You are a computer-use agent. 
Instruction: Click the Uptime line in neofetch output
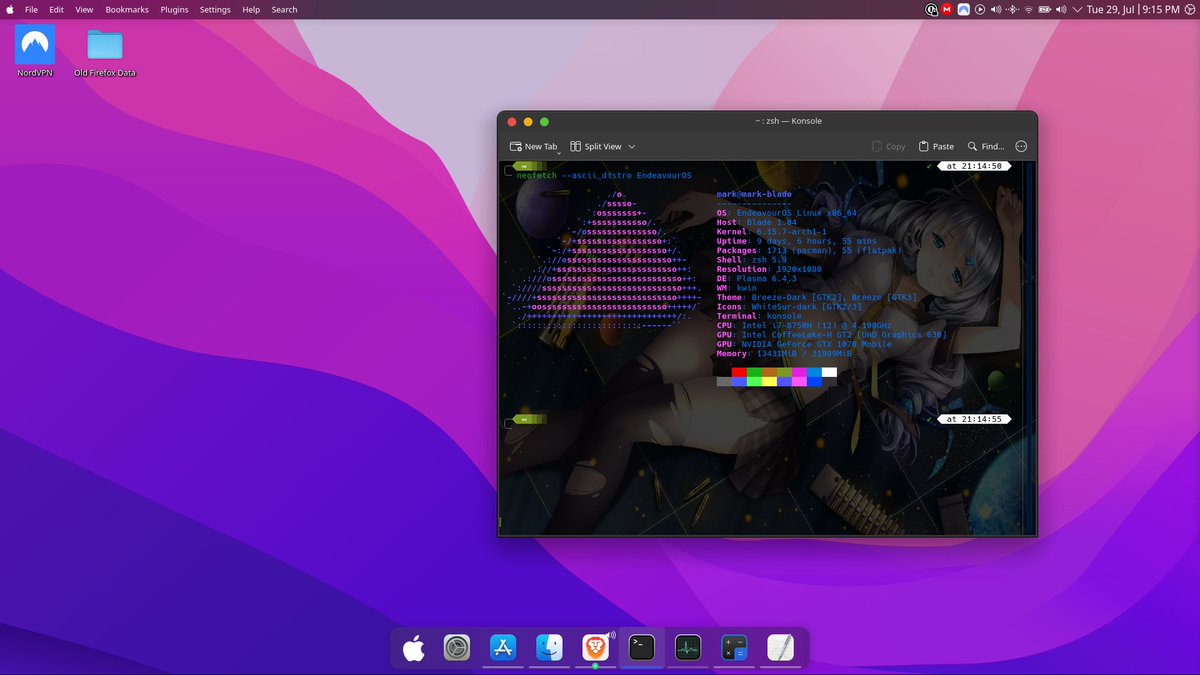click(797, 241)
